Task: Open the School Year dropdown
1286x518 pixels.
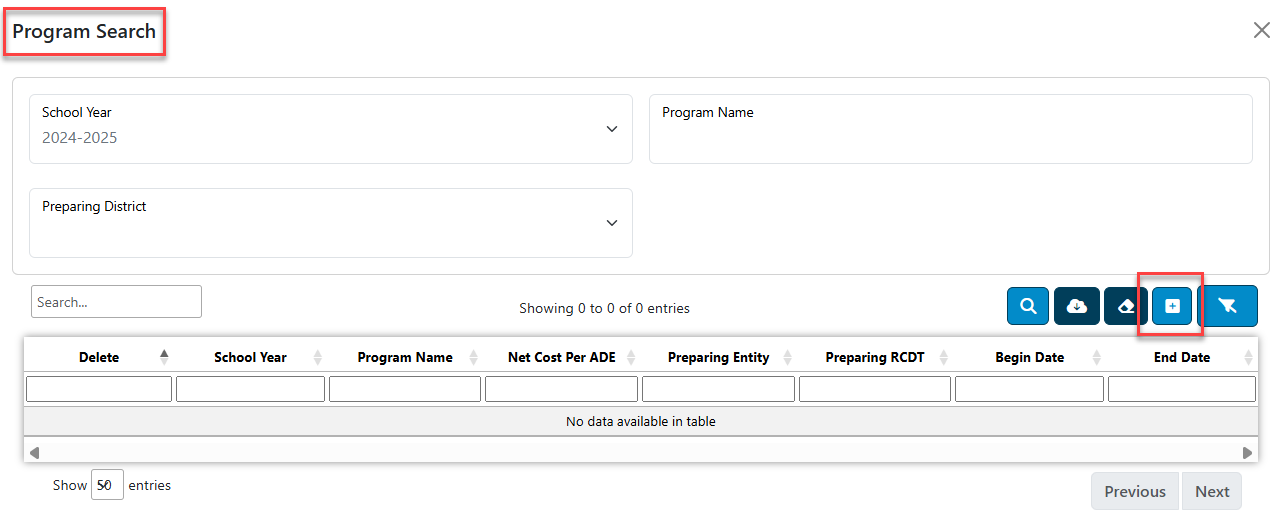Action: coord(331,129)
